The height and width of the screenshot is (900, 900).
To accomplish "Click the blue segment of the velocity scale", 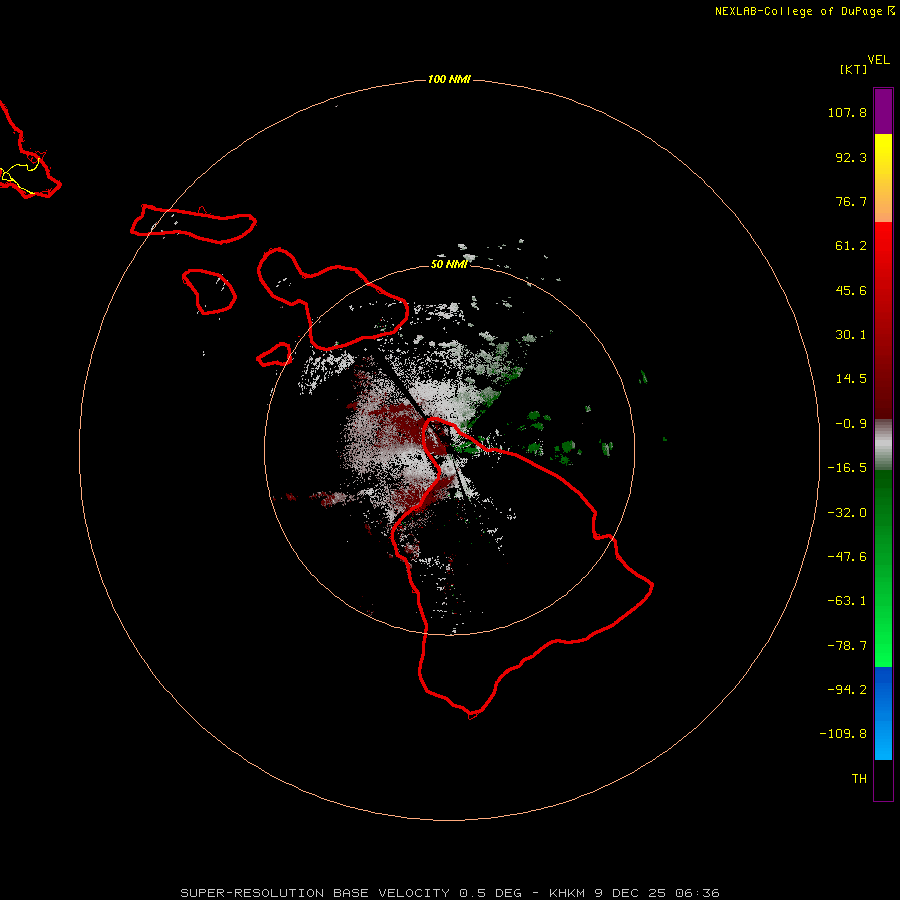I will [883, 713].
